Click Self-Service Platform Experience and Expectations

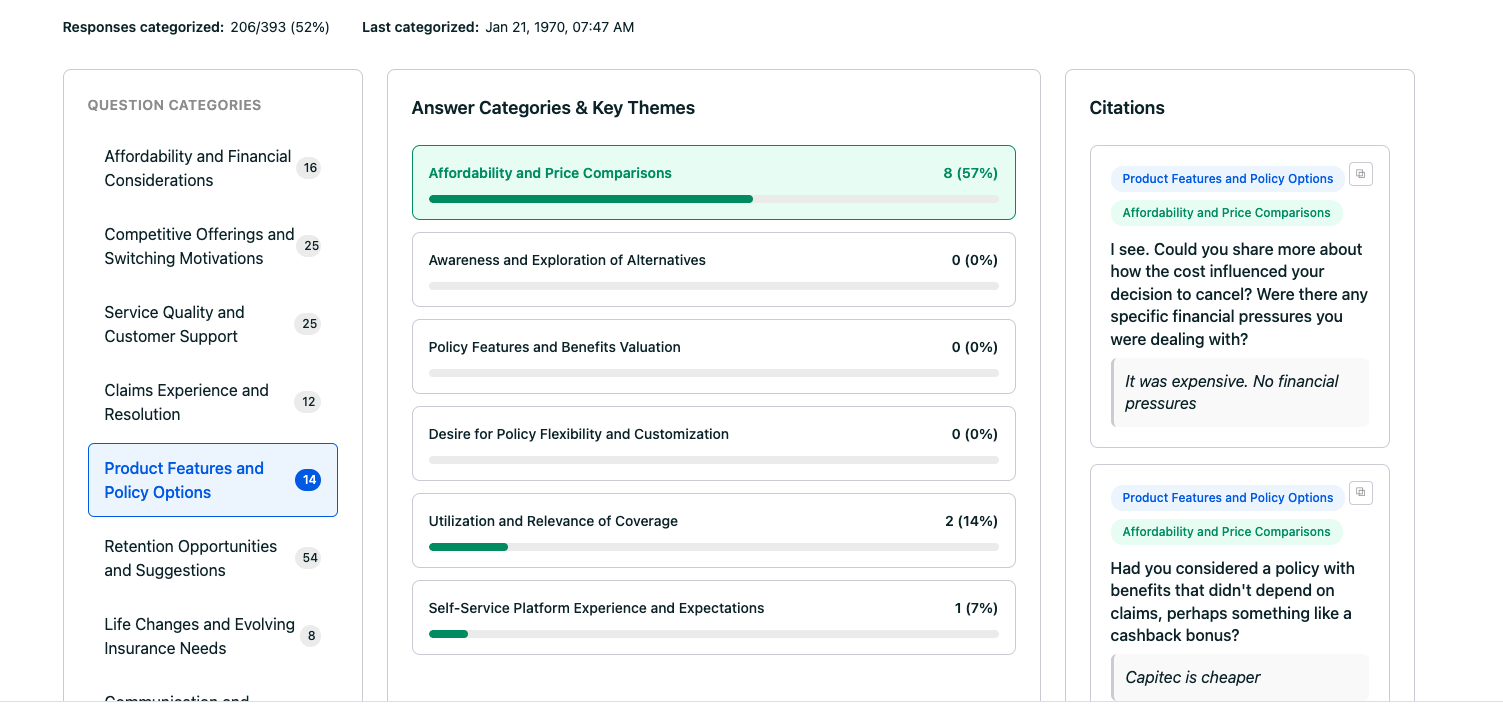(x=713, y=617)
